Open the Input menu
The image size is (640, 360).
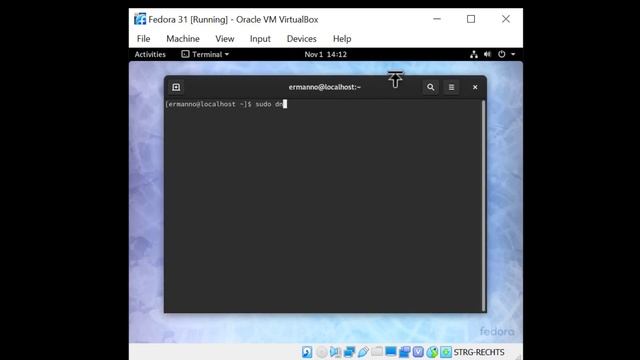[260, 39]
